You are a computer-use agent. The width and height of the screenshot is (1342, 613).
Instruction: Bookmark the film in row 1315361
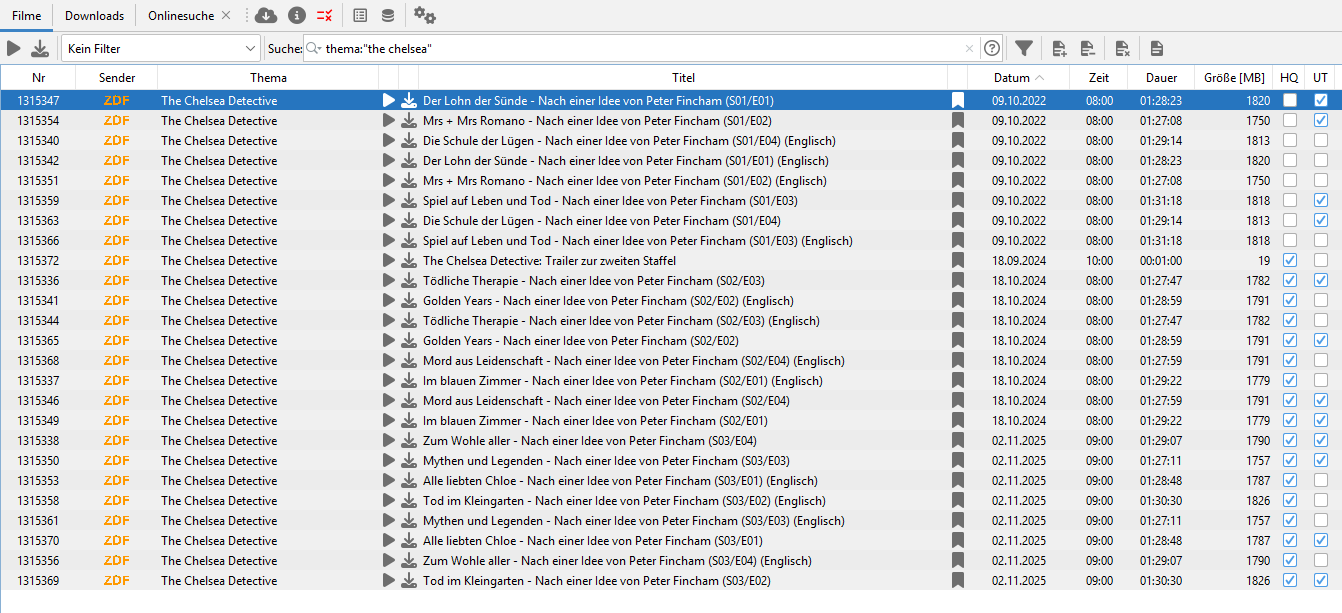pos(958,520)
